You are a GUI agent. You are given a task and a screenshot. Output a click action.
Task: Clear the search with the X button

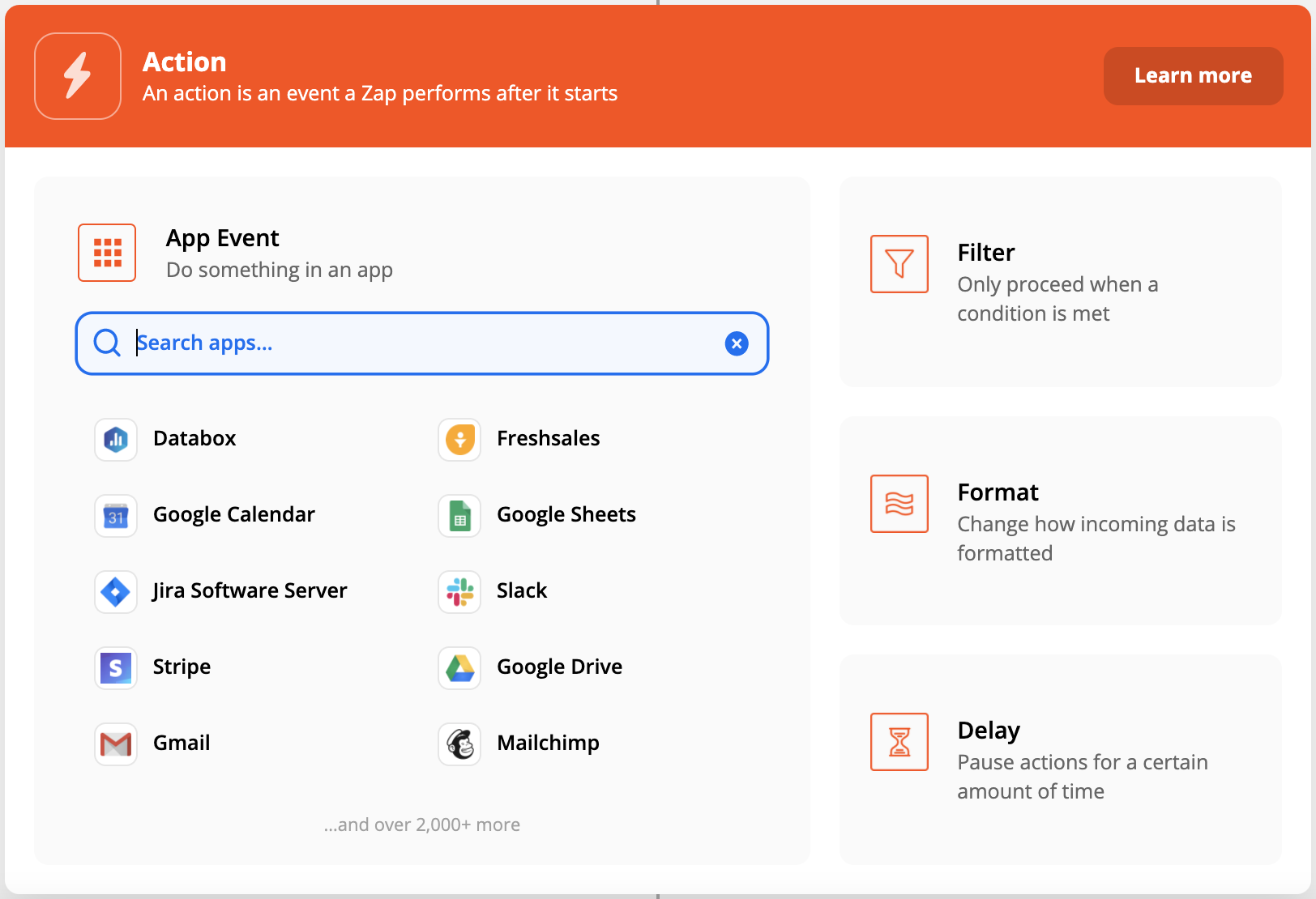pos(737,343)
